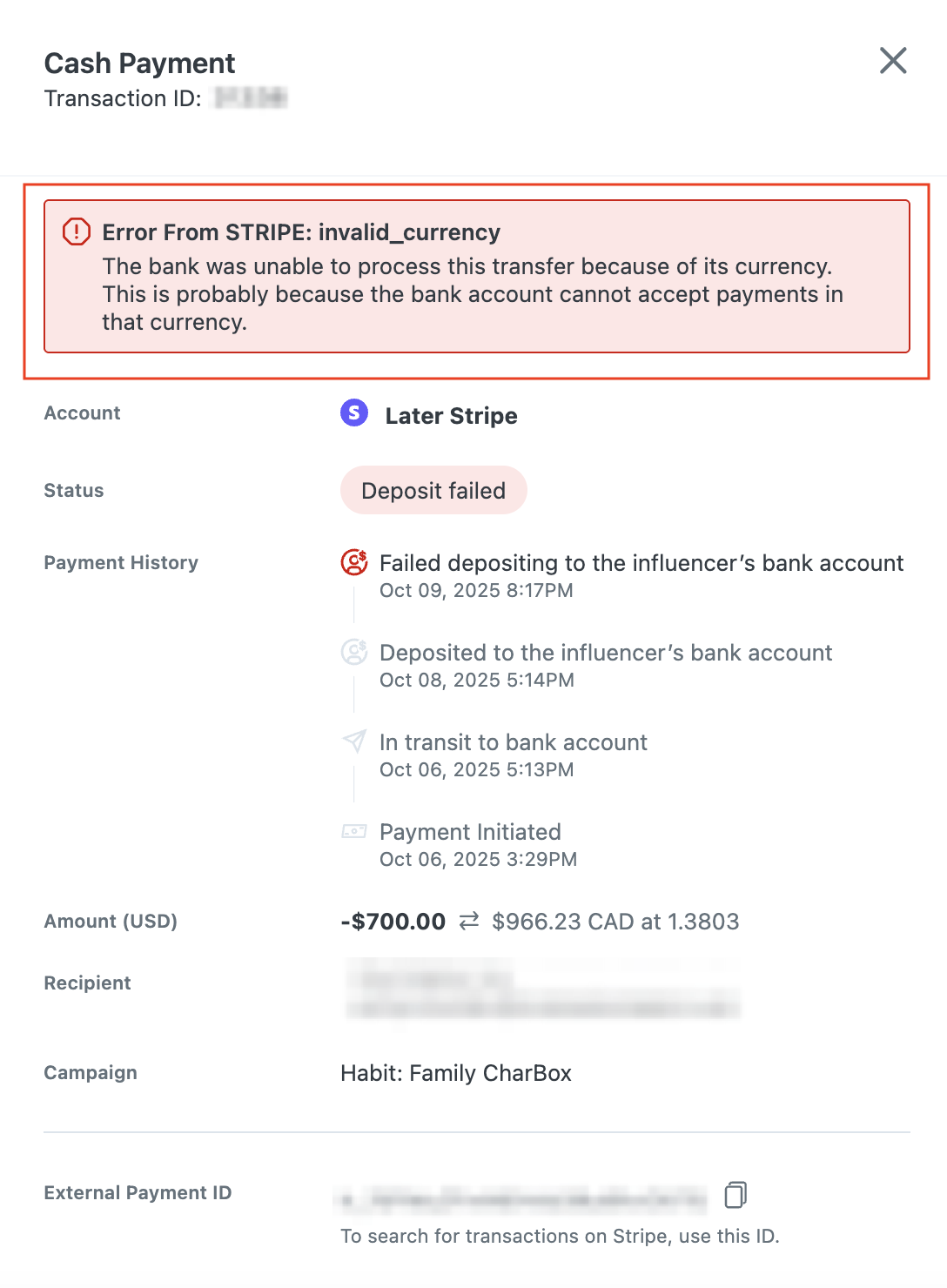
Task: Click the $966.23 CAD converted amount
Action: point(615,922)
